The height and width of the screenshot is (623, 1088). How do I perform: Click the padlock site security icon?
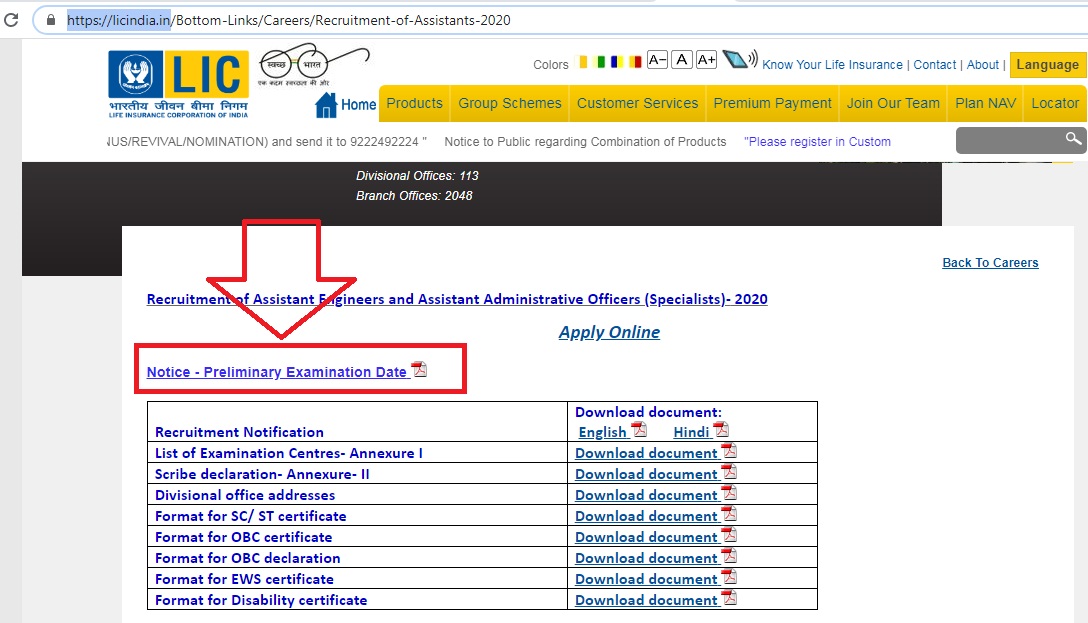[51, 20]
